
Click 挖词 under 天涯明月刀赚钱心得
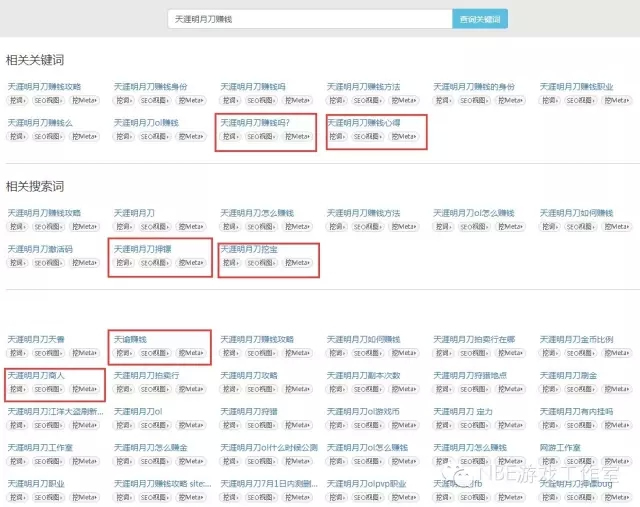(x=337, y=136)
